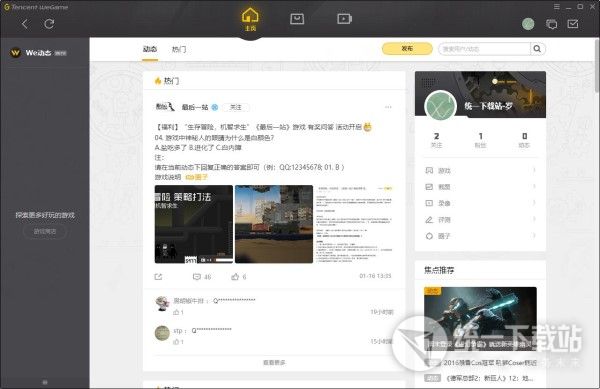
Task: Click the 查看更多 view more link
Action: 274,362
